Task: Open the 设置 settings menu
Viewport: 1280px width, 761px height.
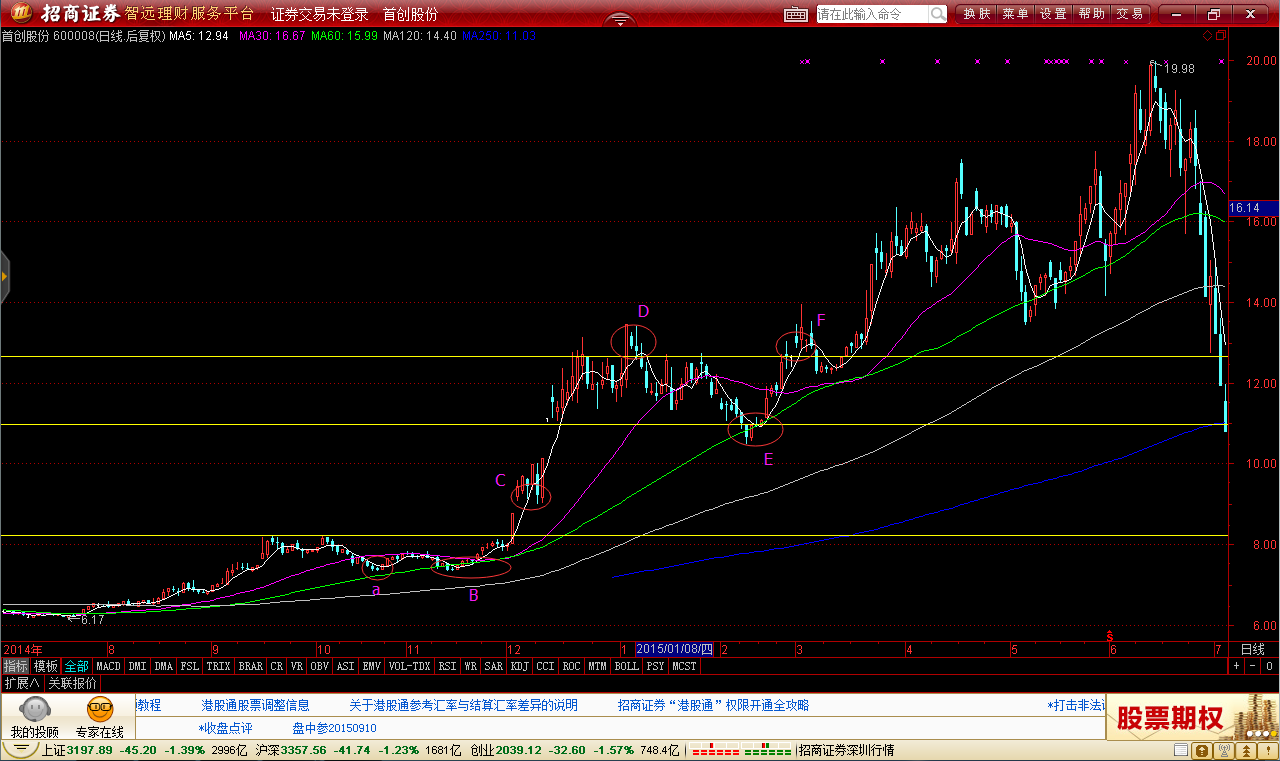Action: pyautogui.click(x=1053, y=14)
